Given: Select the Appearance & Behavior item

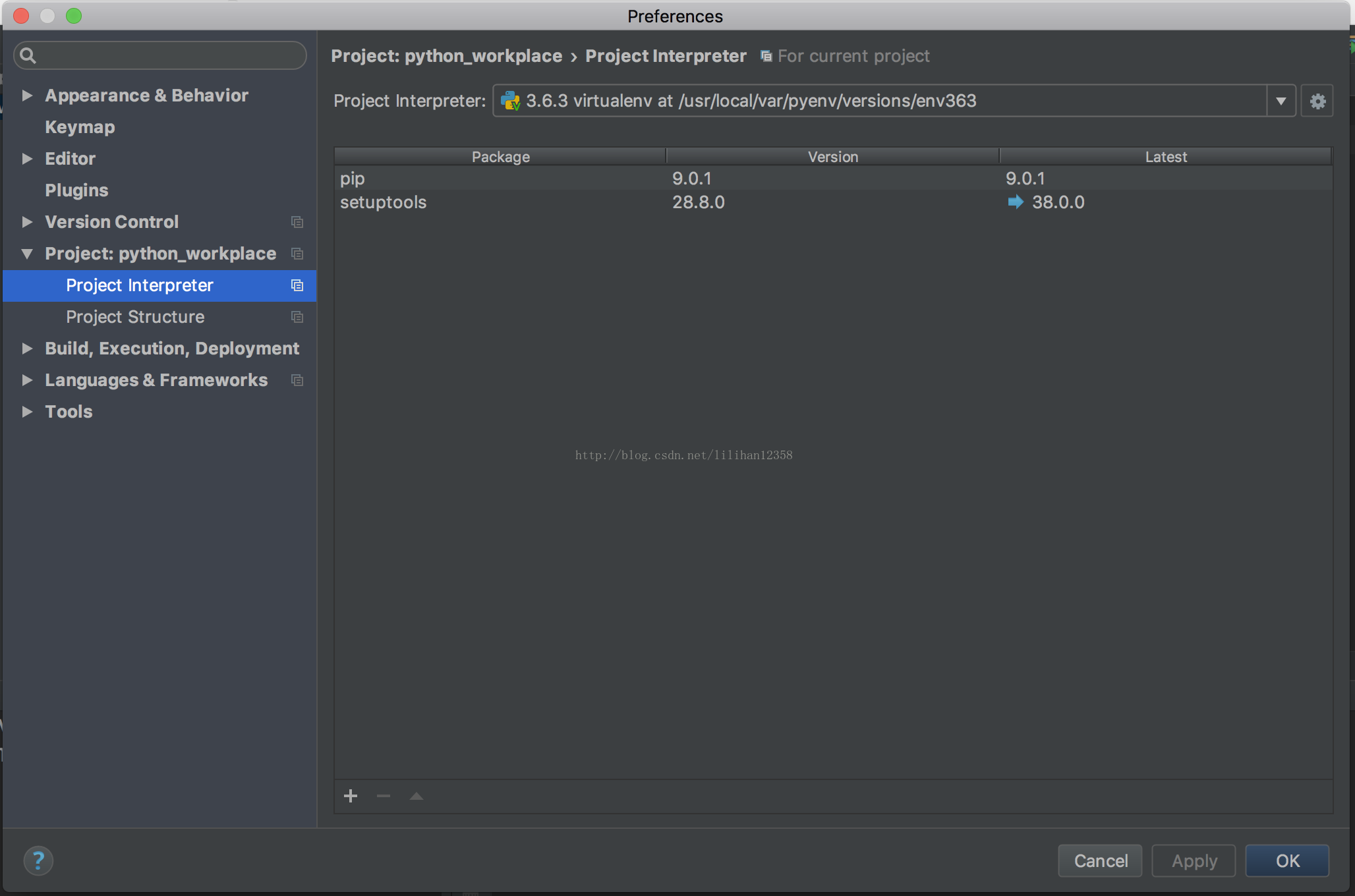Looking at the screenshot, I should [146, 96].
